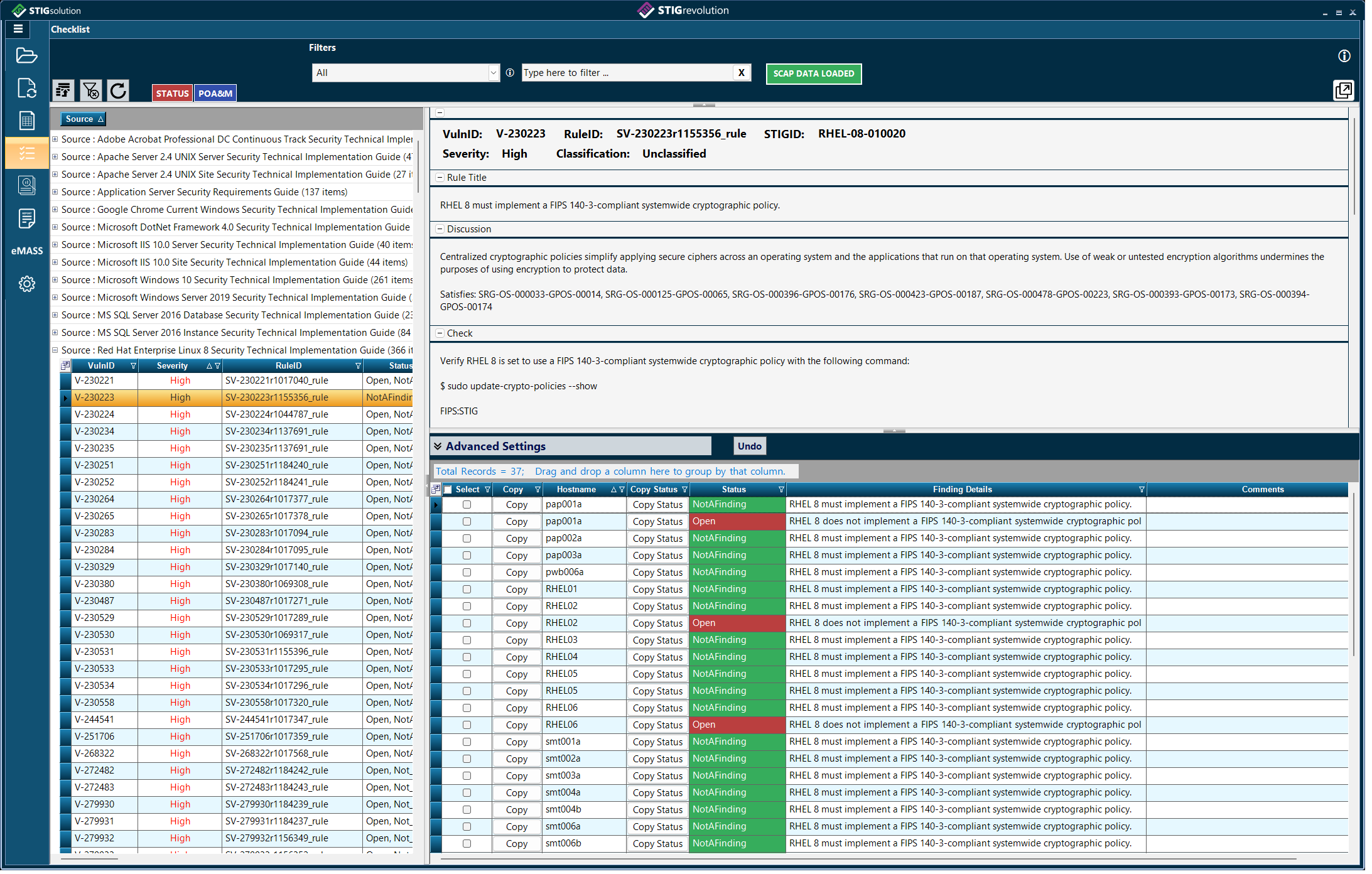
Task: Collapse the Check section
Action: click(x=440, y=333)
